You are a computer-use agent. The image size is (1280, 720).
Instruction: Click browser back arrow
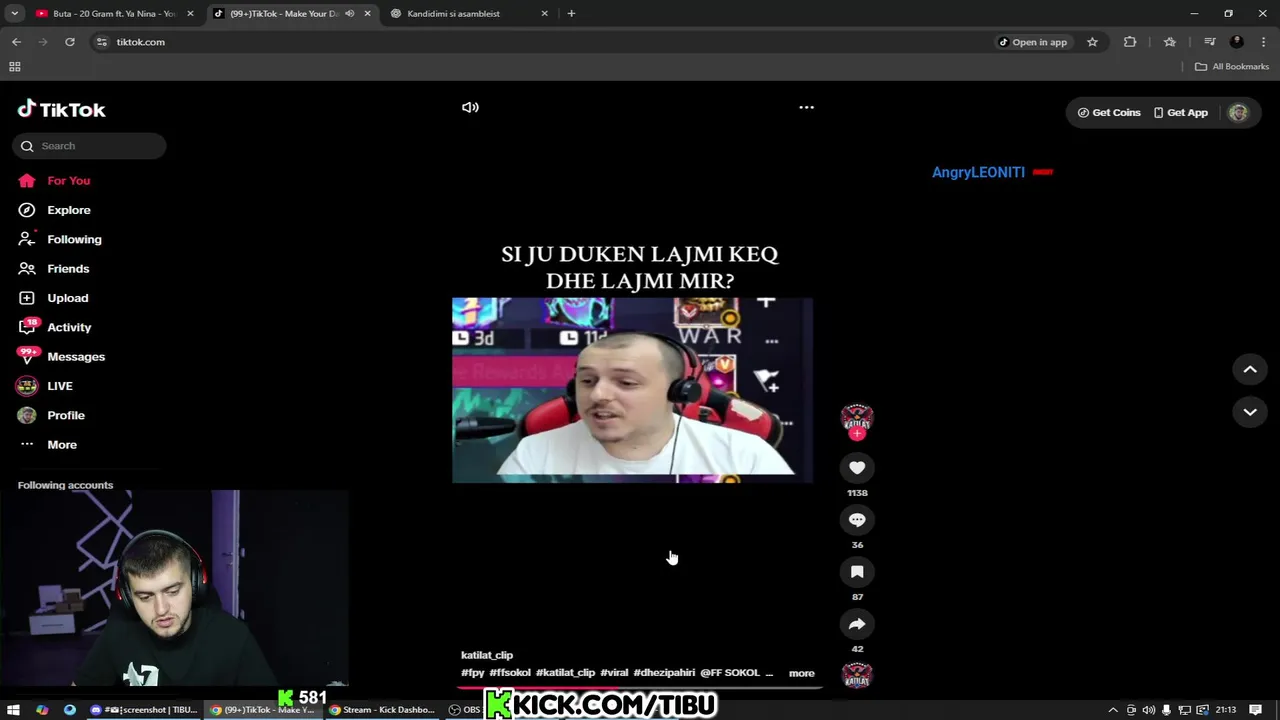click(16, 42)
